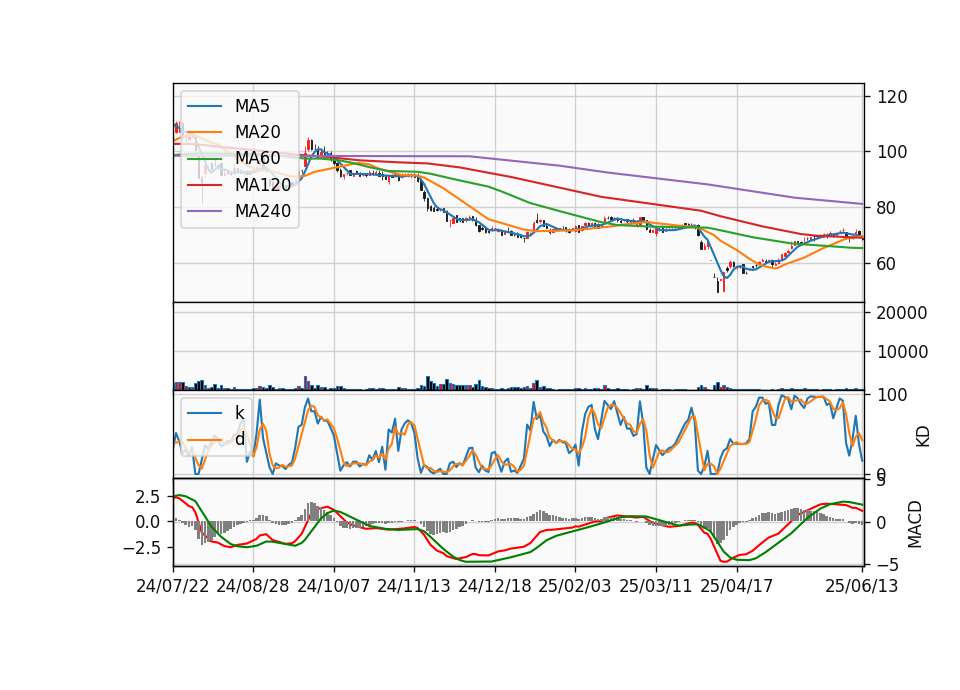The width and height of the screenshot is (960, 690).
Task: Click the 120 price axis label
Action: pyautogui.click(x=892, y=97)
